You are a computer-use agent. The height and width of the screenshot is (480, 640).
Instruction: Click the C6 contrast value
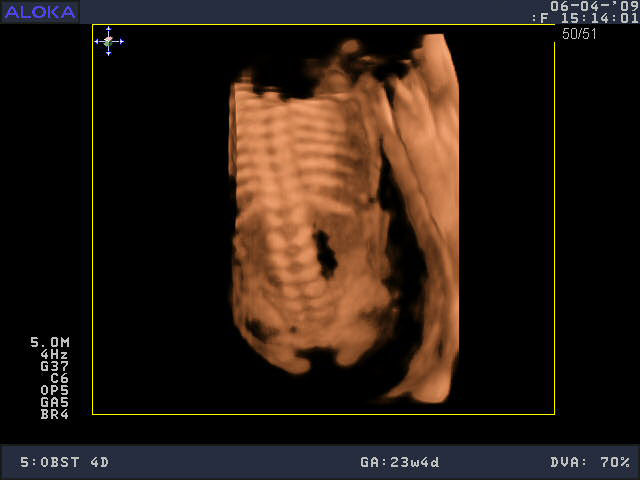(x=60, y=378)
